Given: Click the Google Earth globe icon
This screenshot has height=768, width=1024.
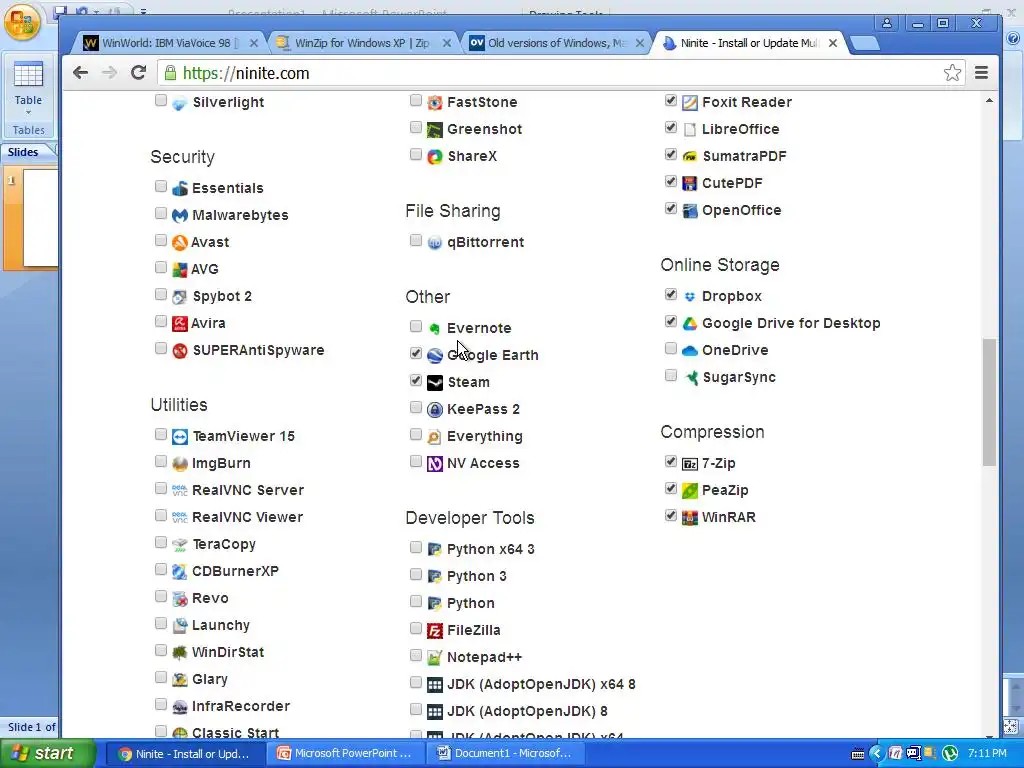Looking at the screenshot, I should 435,355.
